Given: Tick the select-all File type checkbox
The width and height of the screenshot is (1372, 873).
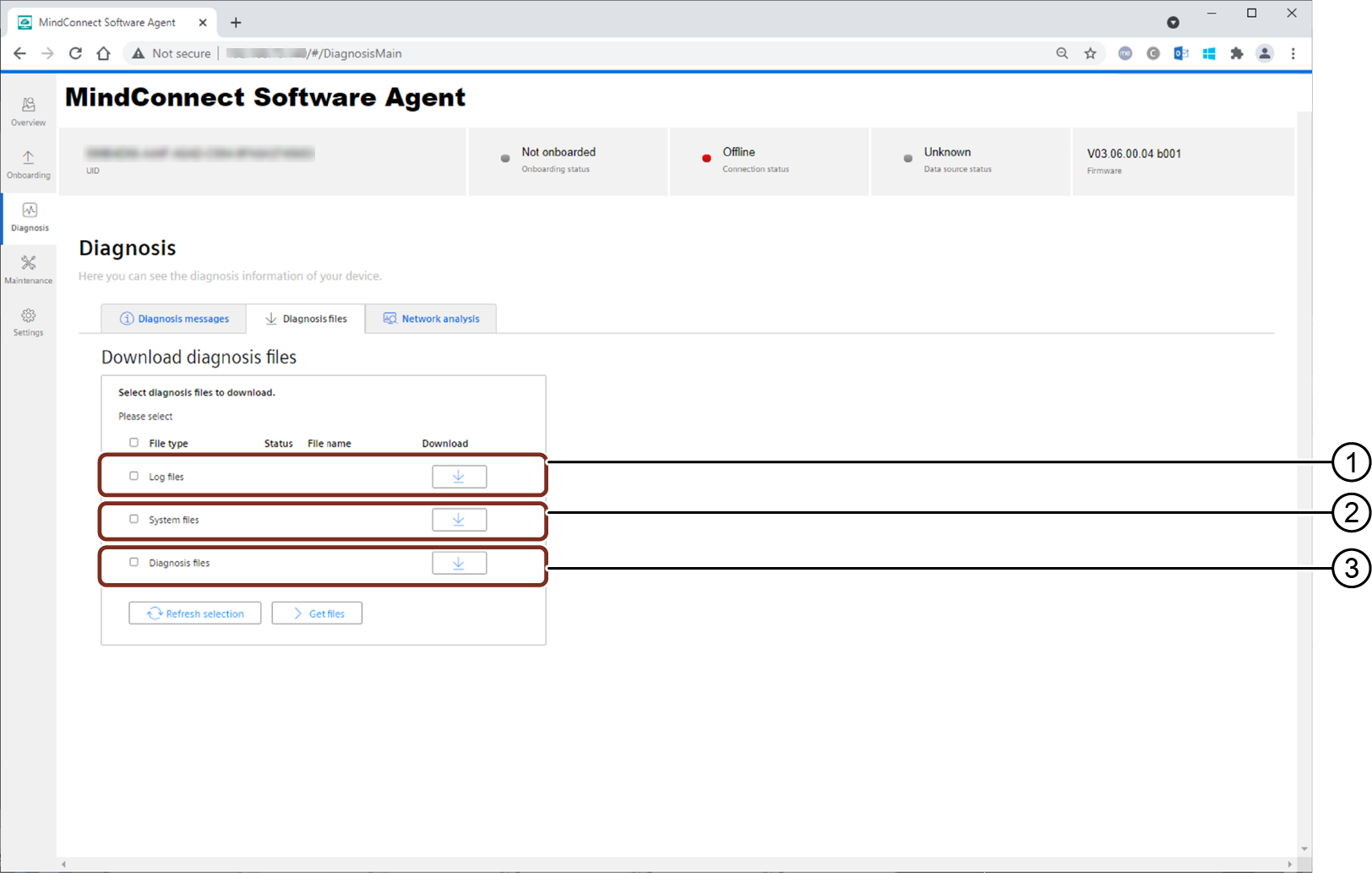Looking at the screenshot, I should click(133, 443).
